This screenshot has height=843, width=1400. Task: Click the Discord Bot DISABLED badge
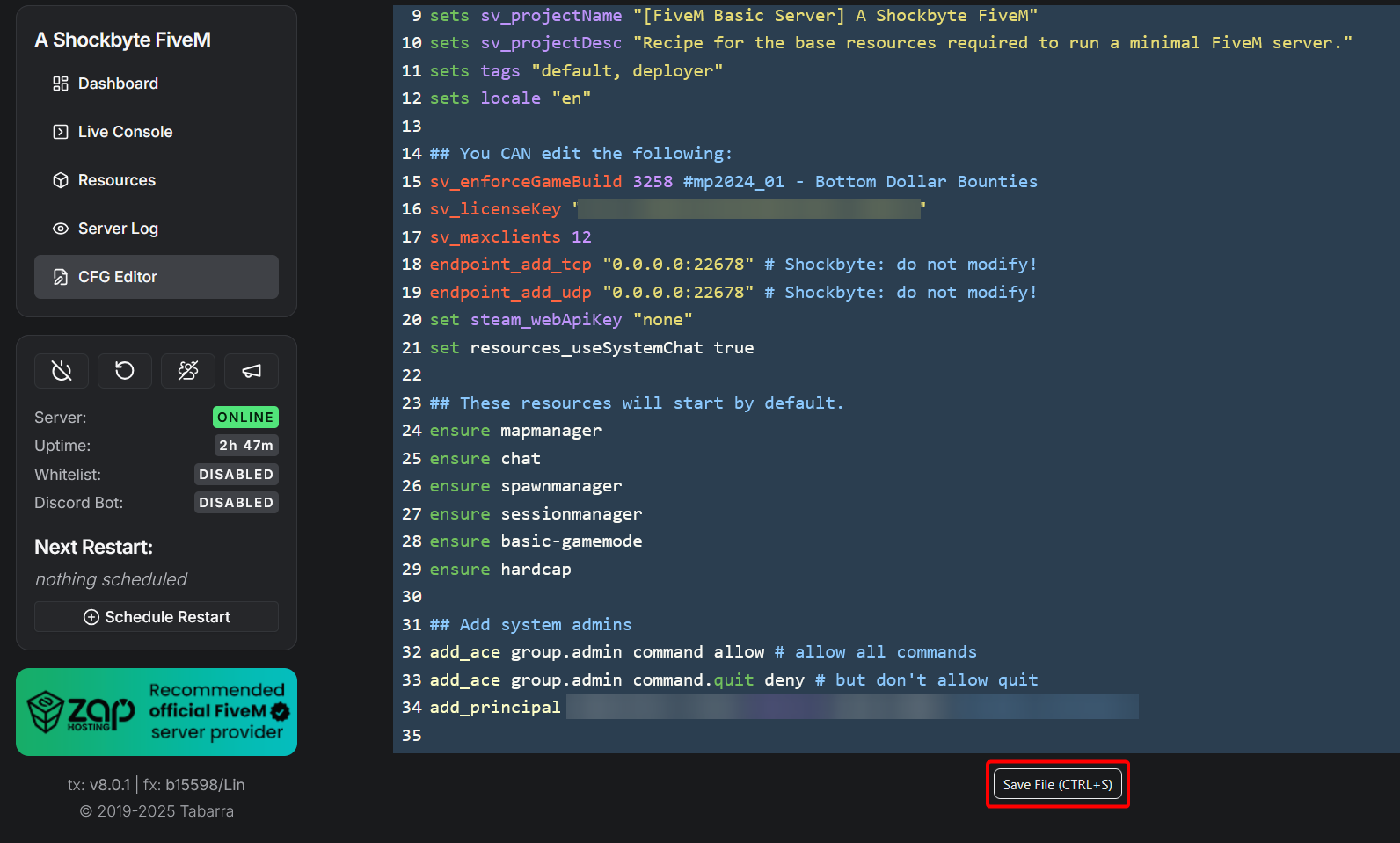237,503
